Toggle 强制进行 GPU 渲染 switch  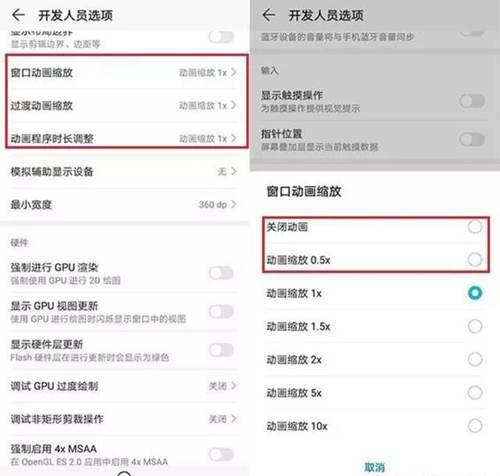221,273
